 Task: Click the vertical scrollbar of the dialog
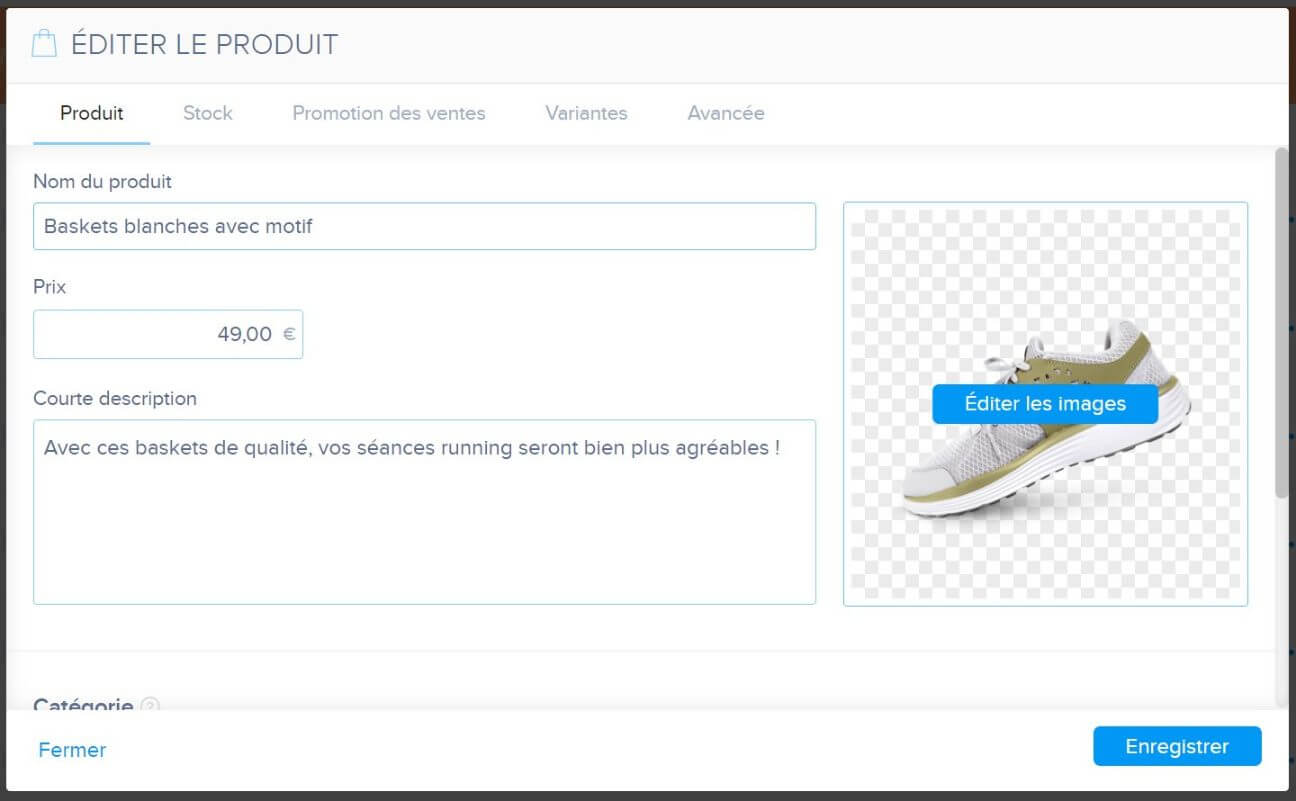click(x=1282, y=323)
